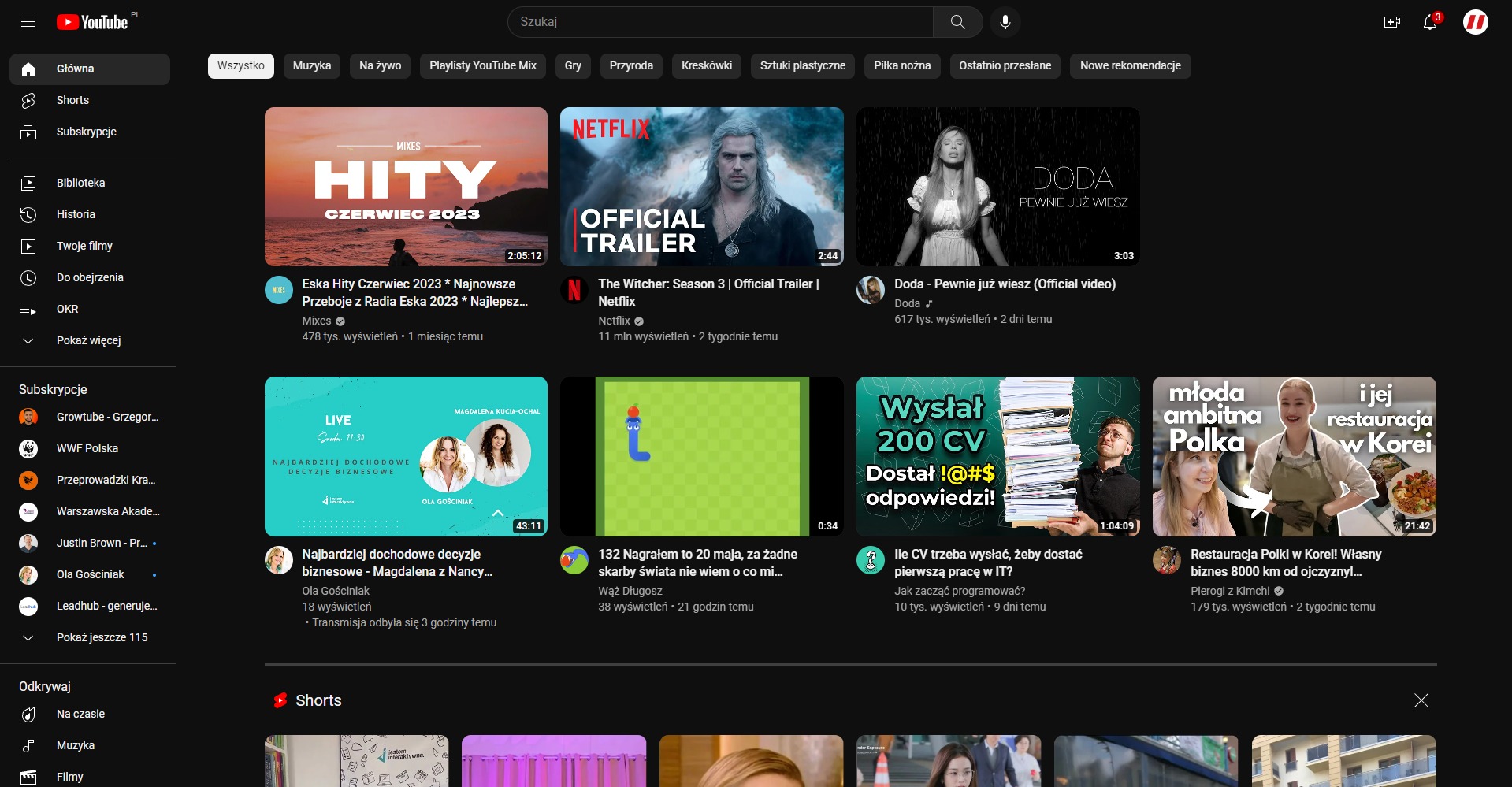Click the search magnifier button
Image resolution: width=1512 pixels, height=787 pixels.
point(957,22)
